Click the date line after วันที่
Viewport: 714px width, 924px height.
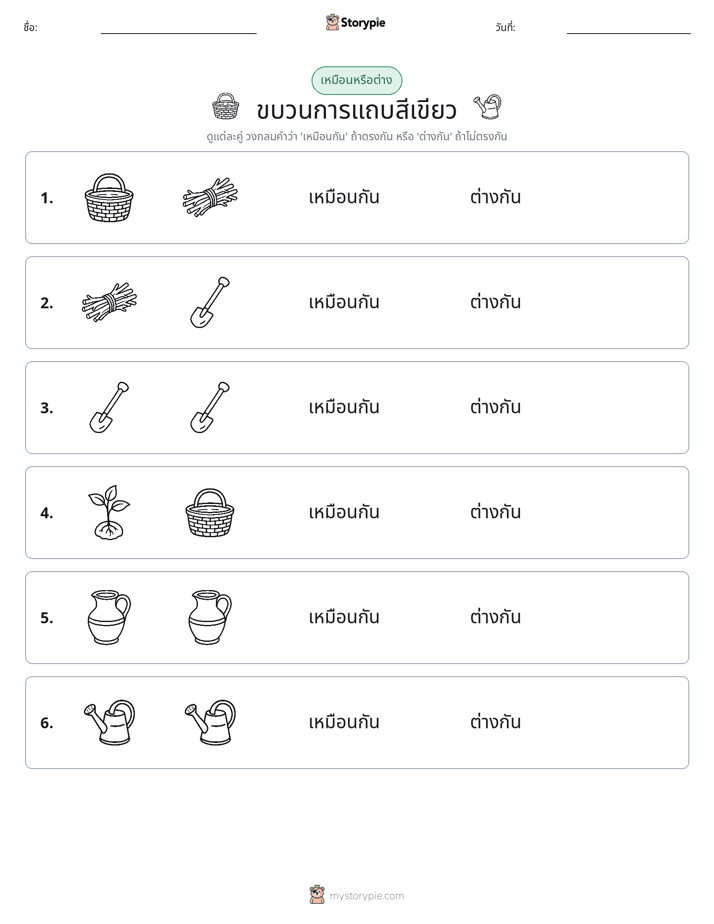point(629,29)
